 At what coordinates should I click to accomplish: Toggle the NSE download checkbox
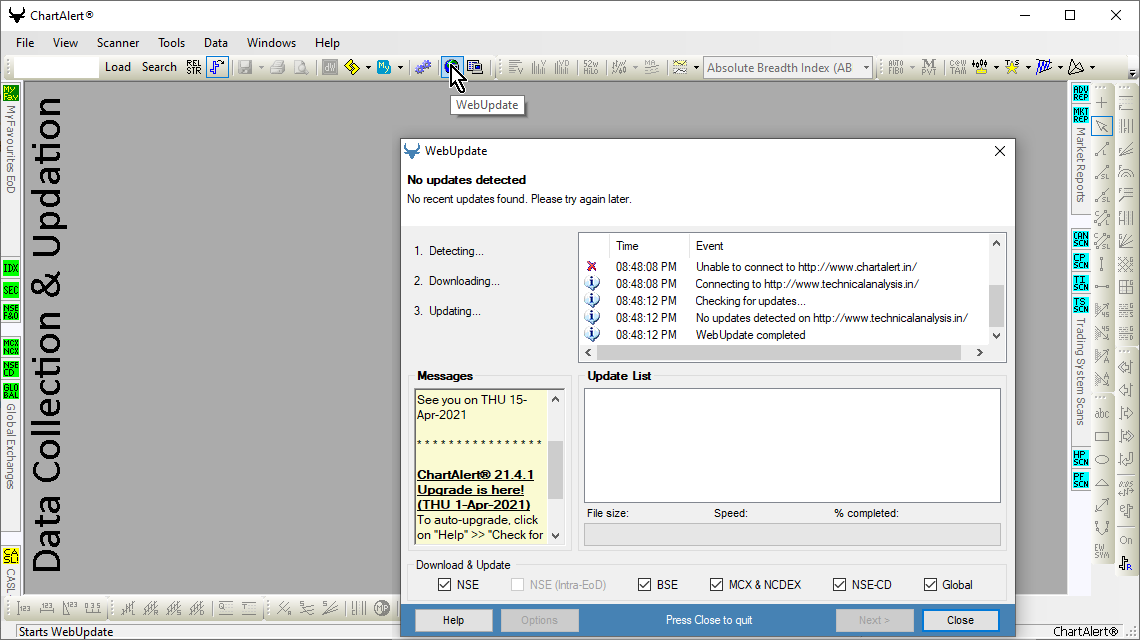(444, 585)
